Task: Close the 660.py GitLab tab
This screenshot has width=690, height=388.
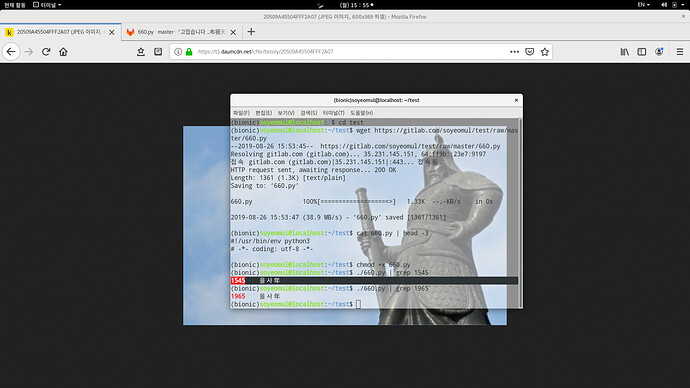Action: coord(233,32)
